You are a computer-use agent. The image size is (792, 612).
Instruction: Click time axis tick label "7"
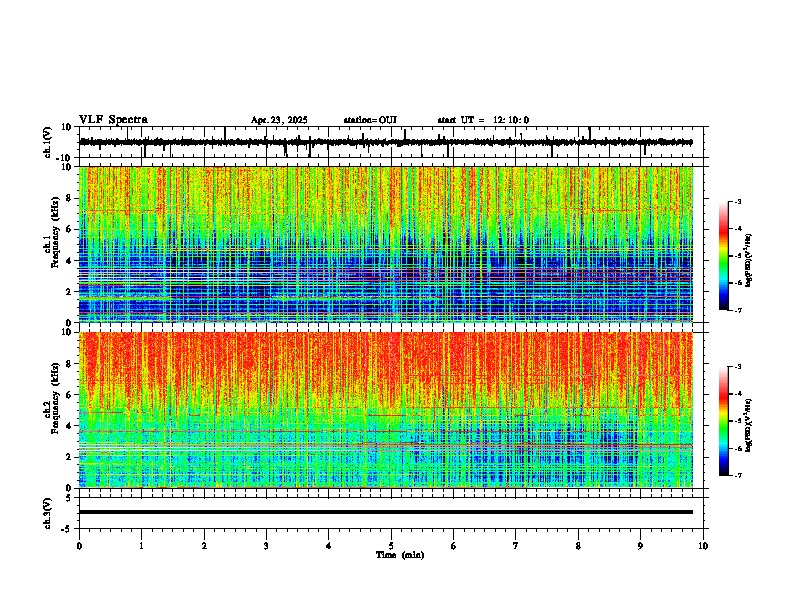pos(516,546)
